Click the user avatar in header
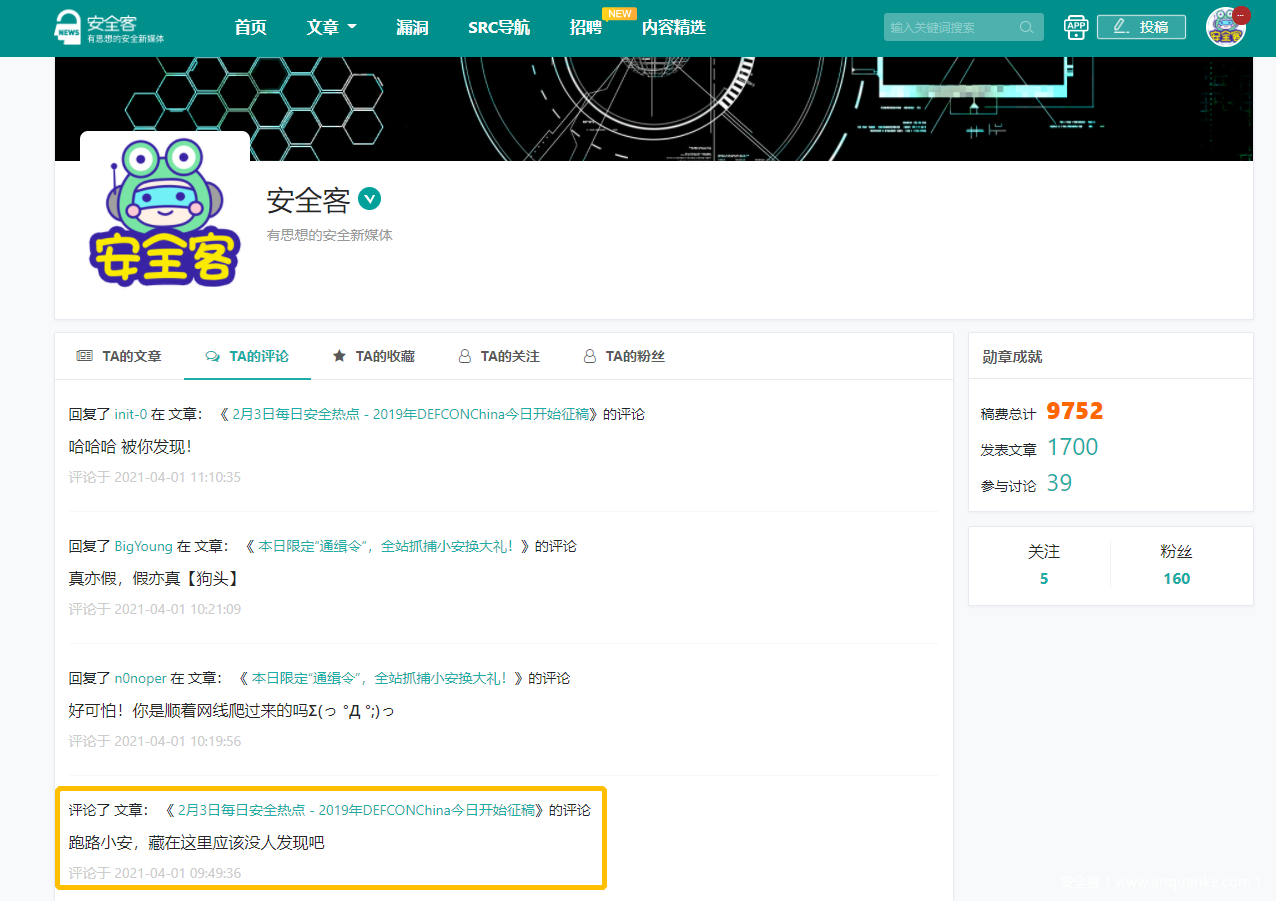Image resolution: width=1276 pixels, height=901 pixels. coord(1225,27)
